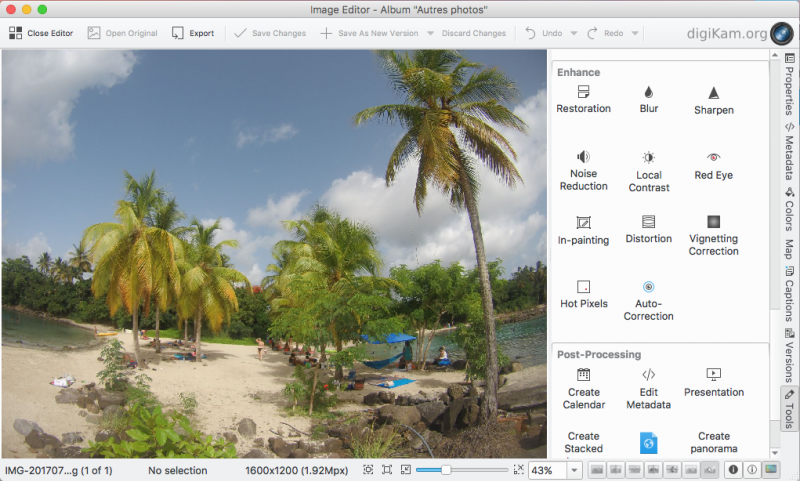Viewport: 800px width, 481px height.
Task: Open the Create panorama tool
Action: pos(714,442)
